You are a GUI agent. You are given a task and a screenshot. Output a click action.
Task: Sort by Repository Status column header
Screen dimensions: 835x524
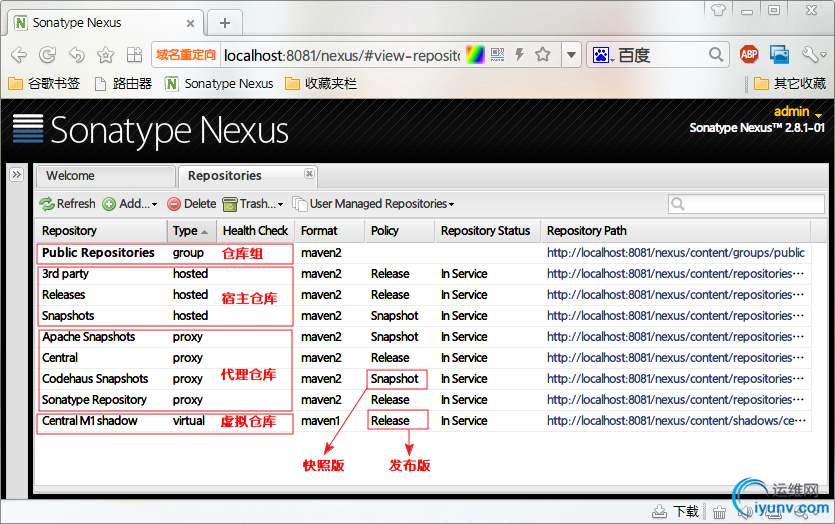click(488, 231)
